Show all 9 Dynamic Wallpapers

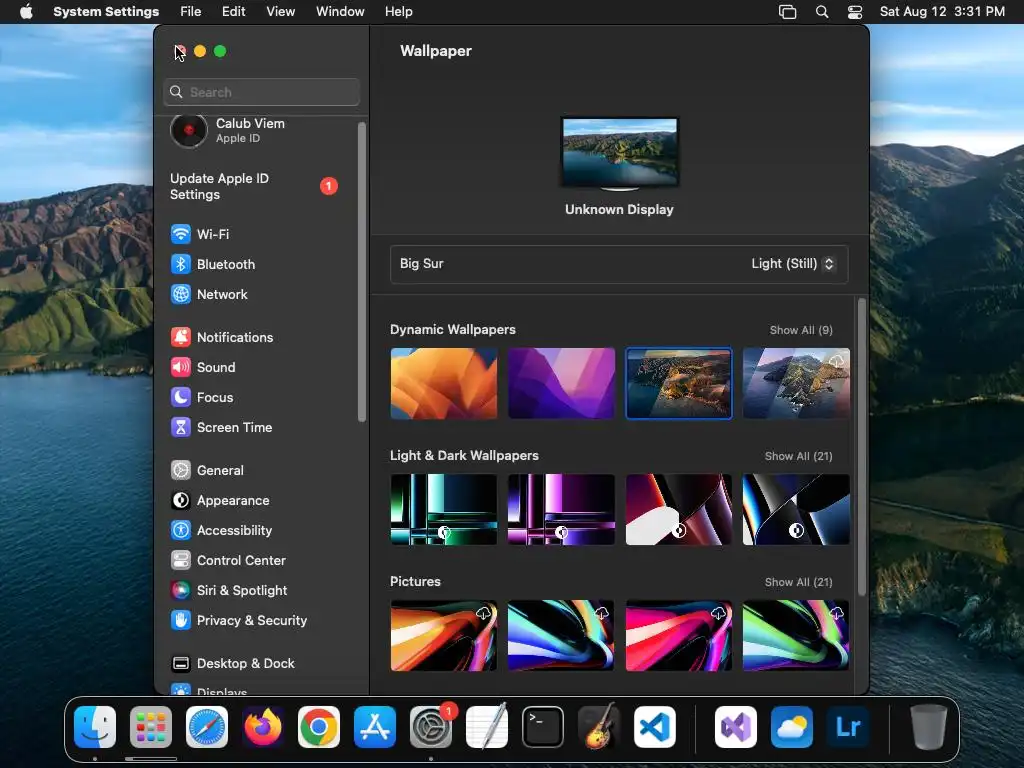pos(801,330)
